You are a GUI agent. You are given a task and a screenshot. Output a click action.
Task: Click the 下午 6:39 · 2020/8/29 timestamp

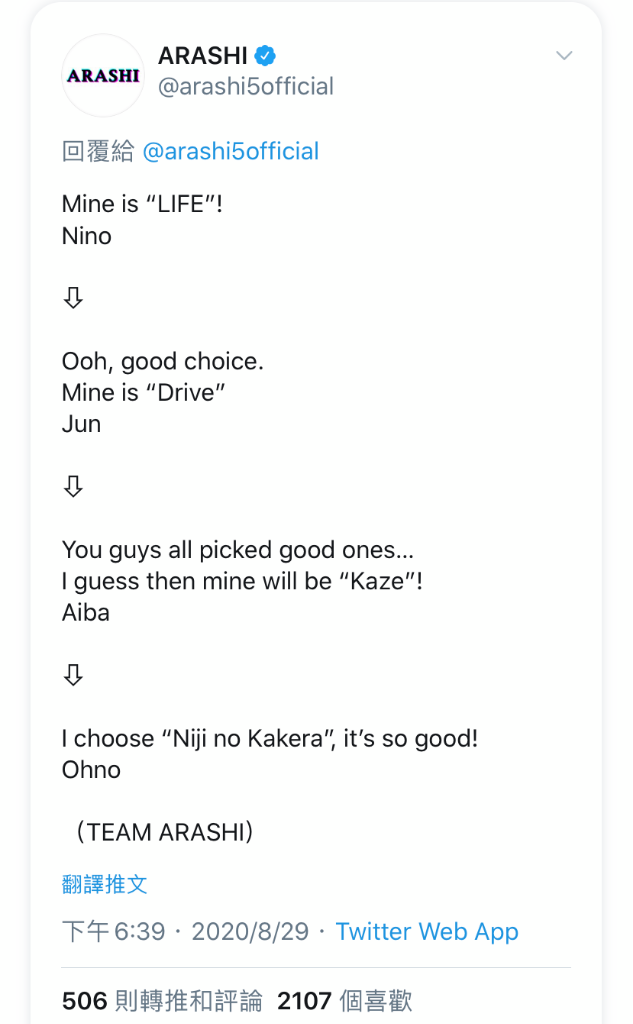point(186,932)
